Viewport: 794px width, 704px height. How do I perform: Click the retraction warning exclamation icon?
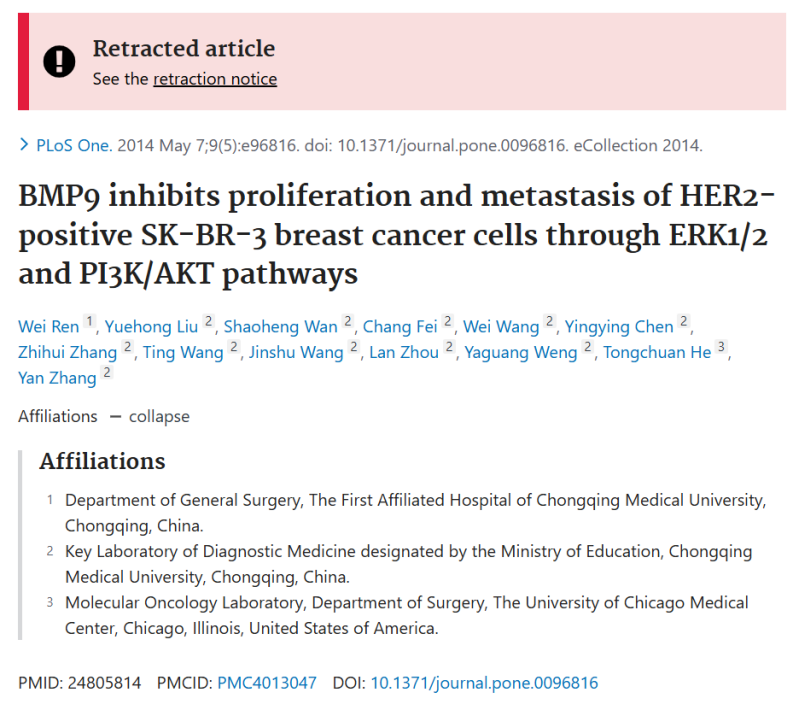coord(59,61)
